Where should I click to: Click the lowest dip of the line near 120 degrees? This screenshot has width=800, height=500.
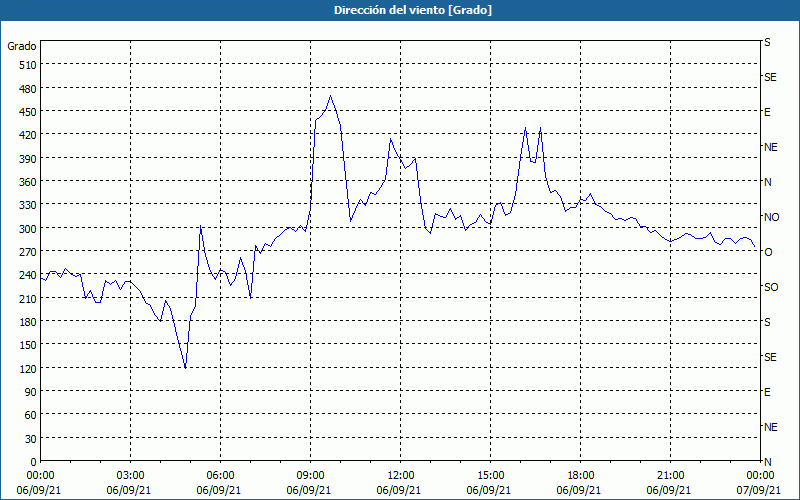pos(185,367)
